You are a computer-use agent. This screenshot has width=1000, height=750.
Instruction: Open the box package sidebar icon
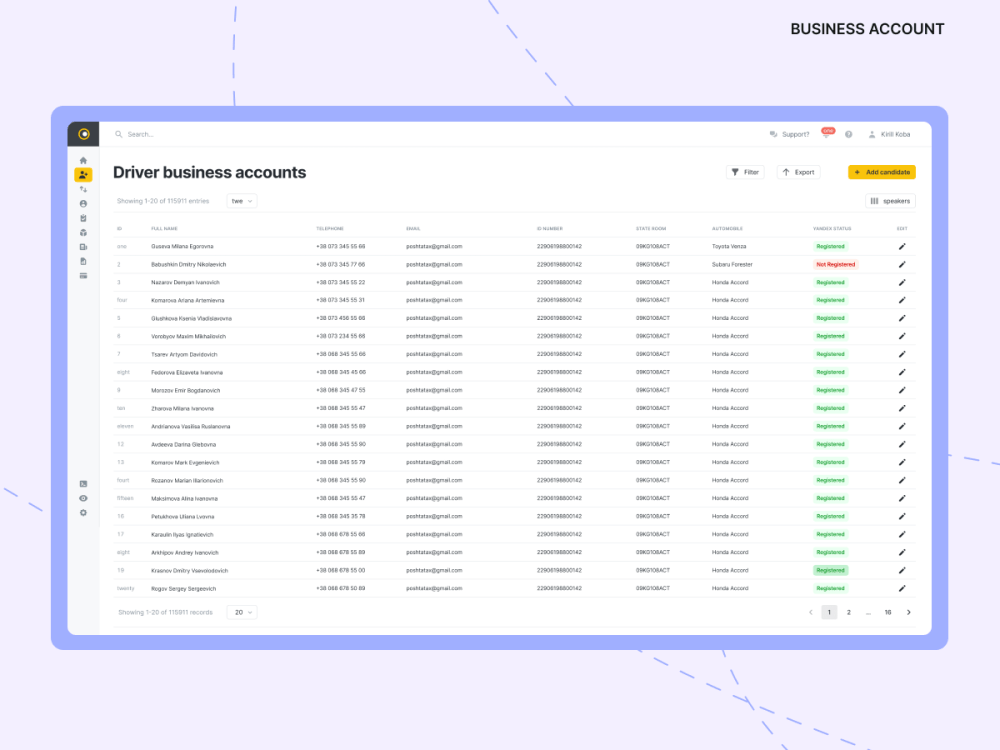83,233
